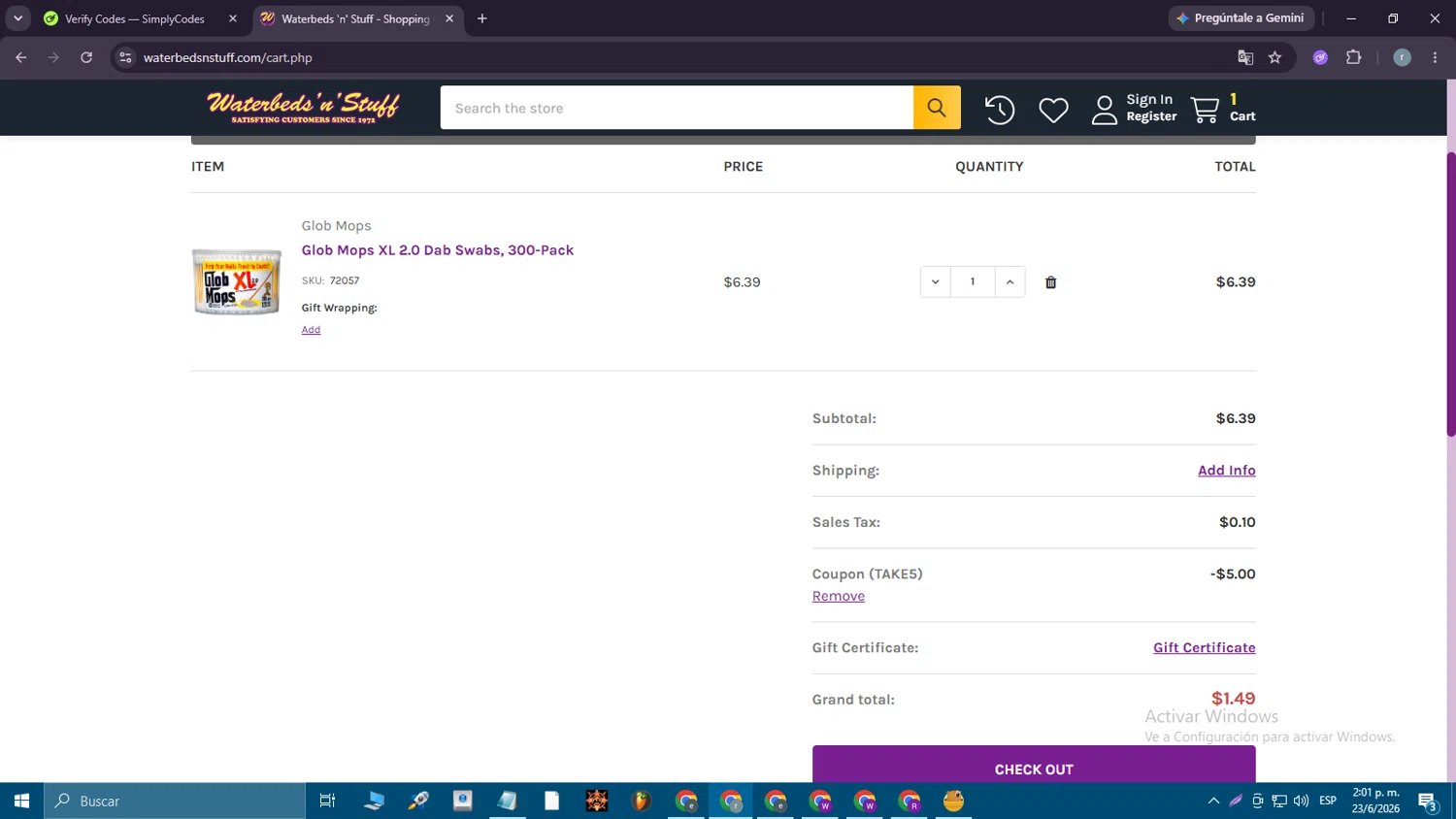Open Glob Mops XL 2.0 Dab Swabs product link
Image resolution: width=1456 pixels, height=819 pixels.
[x=437, y=250]
